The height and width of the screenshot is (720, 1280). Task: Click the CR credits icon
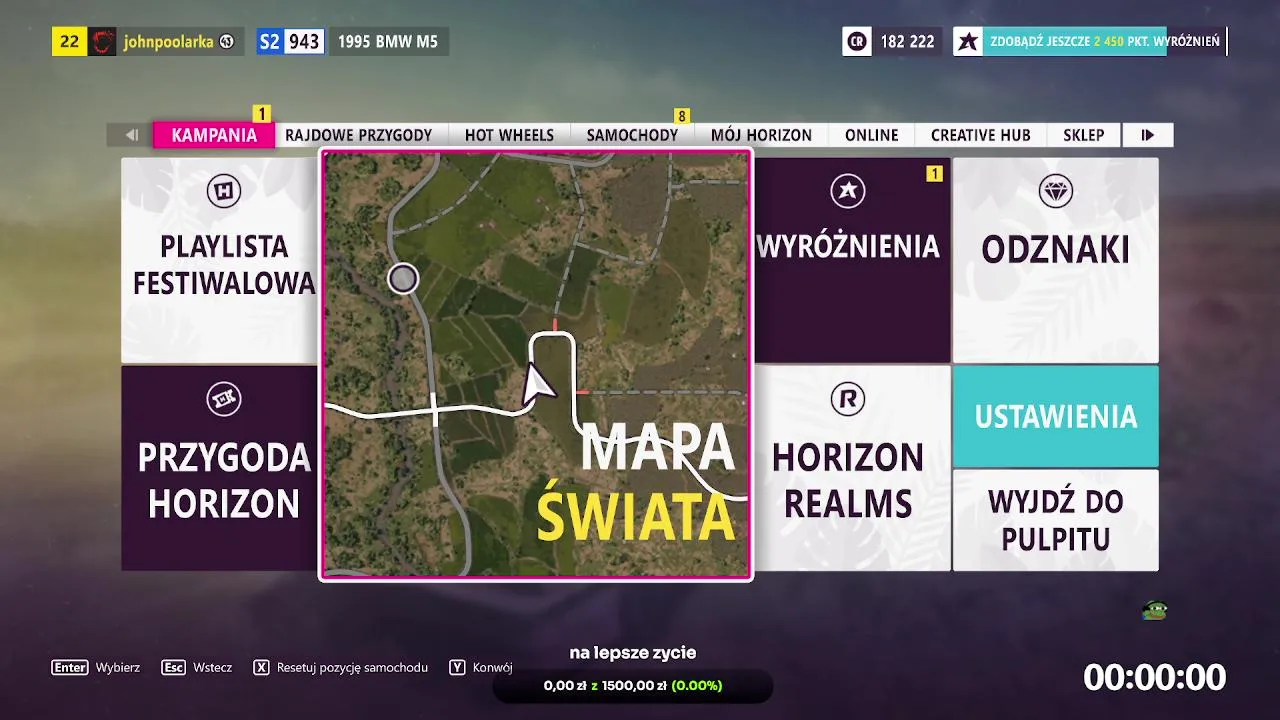(x=857, y=41)
